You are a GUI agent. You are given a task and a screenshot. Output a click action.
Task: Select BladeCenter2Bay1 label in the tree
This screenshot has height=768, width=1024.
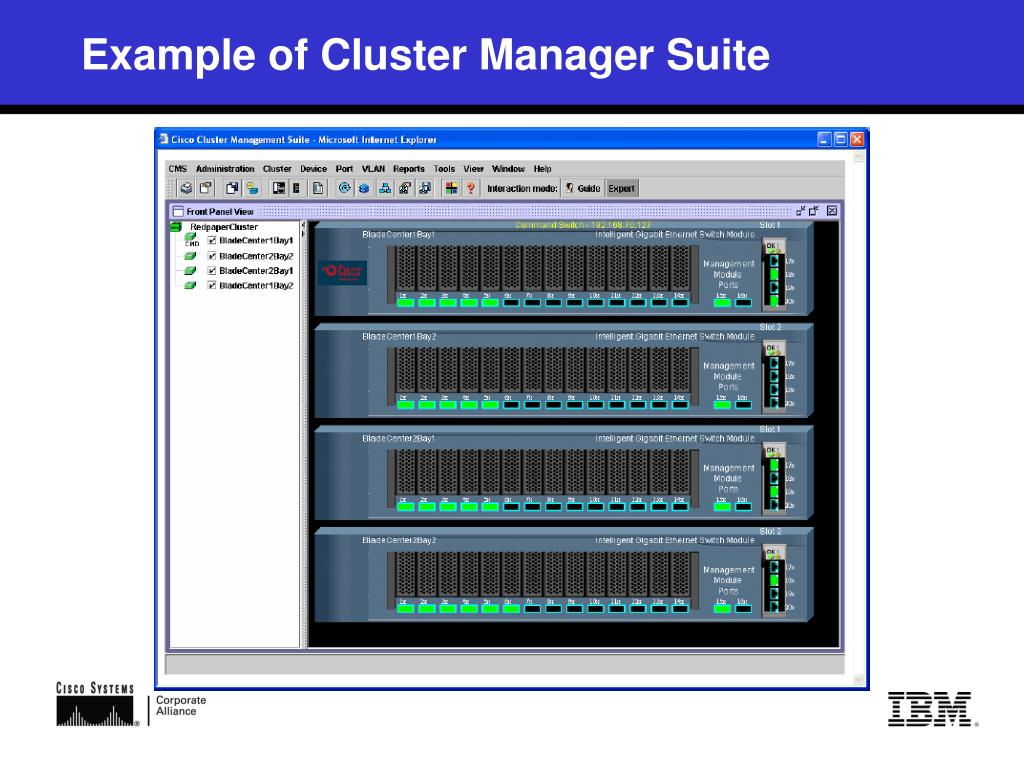[256, 270]
